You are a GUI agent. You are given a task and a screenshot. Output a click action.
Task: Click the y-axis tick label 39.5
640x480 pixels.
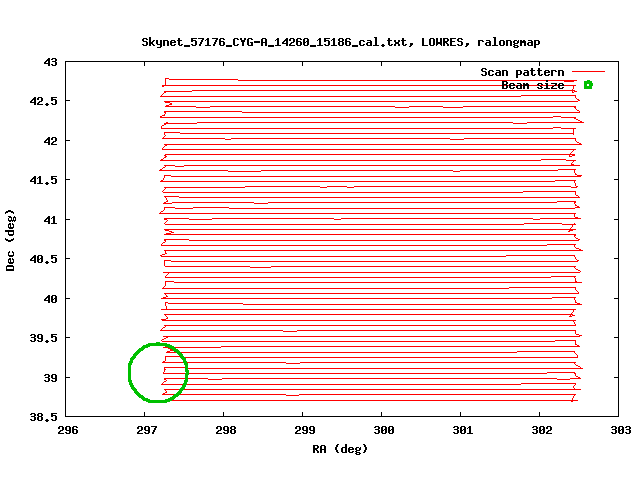click(44, 338)
